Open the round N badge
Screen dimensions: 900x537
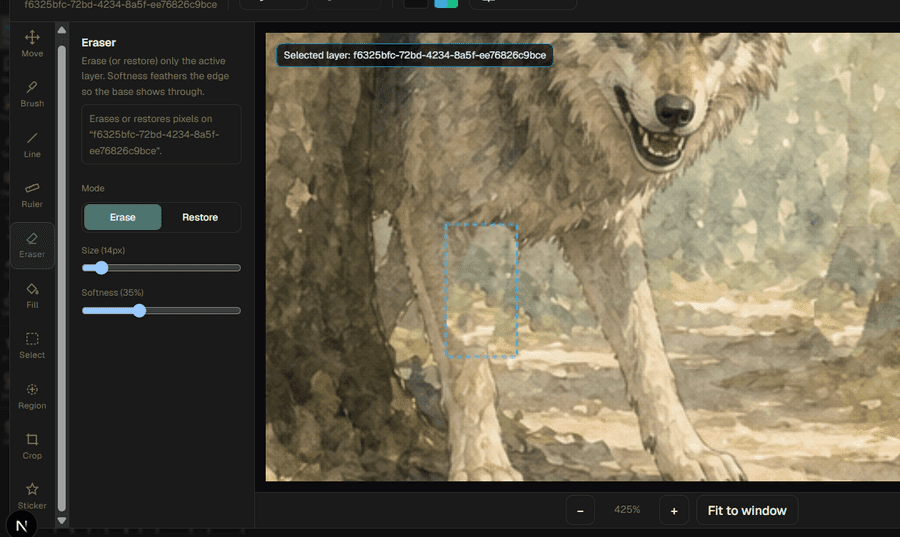point(22,524)
